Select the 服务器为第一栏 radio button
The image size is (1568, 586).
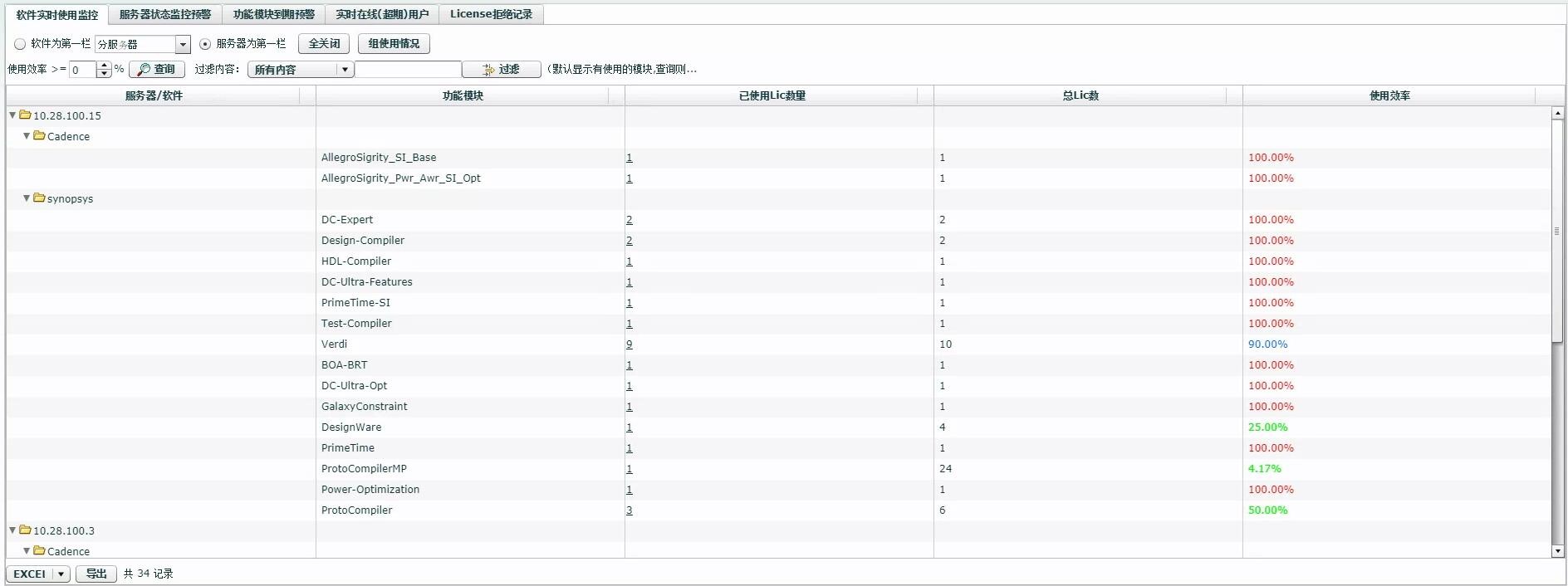[x=205, y=44]
